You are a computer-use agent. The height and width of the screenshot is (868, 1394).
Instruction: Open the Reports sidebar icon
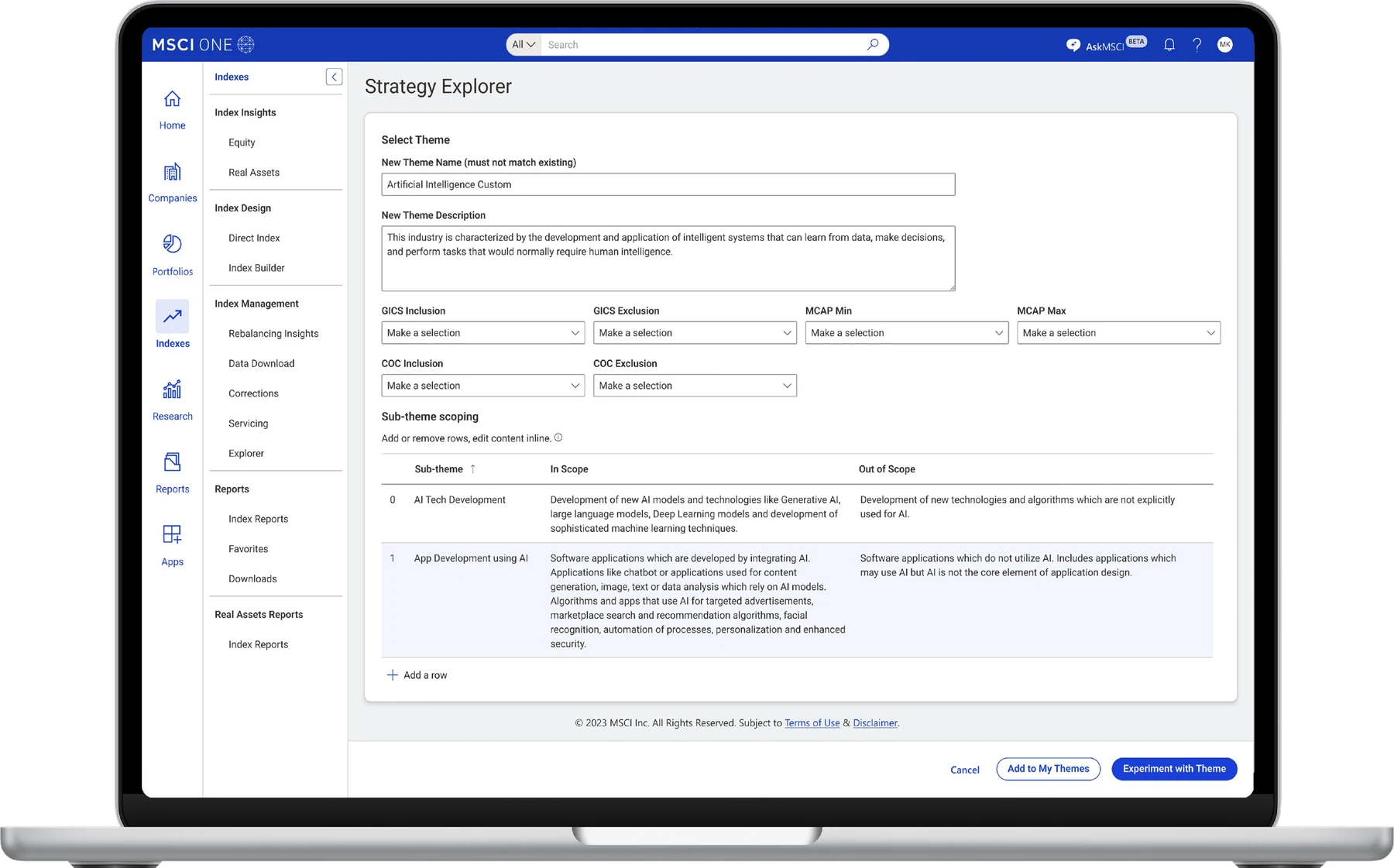(x=172, y=461)
